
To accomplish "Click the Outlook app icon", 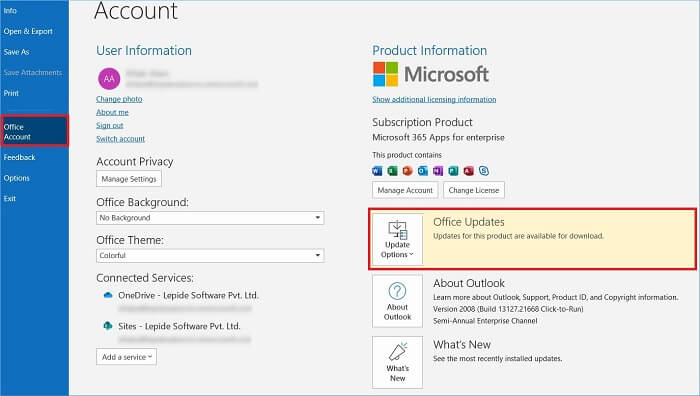I will click(x=423, y=171).
